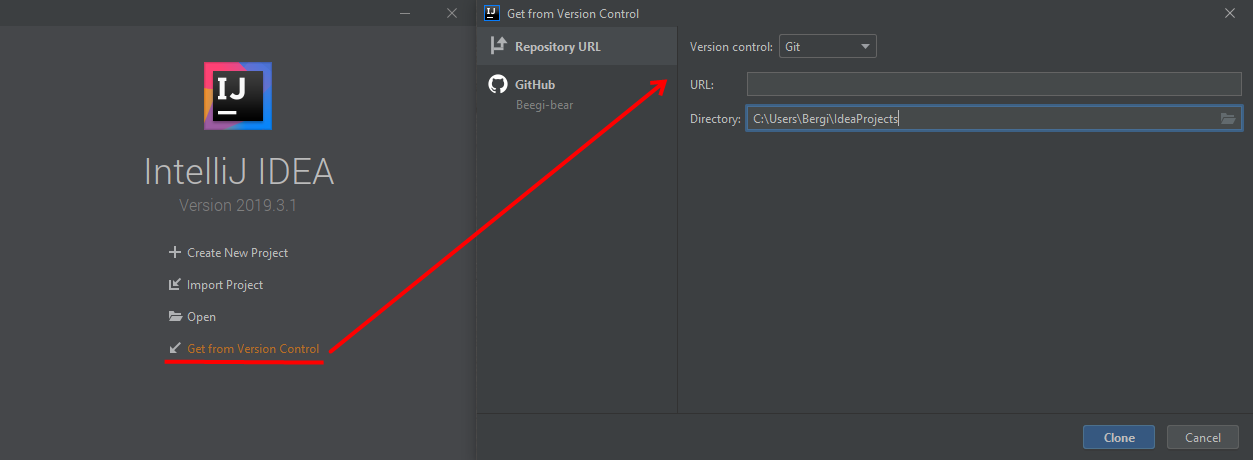
Task: Open the Import Project link
Action: point(225,285)
